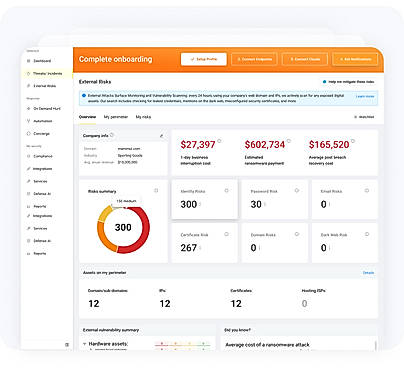This screenshot has width=404, height=368.
Task: Click the info icon beside $27,397
Action: 219,141
